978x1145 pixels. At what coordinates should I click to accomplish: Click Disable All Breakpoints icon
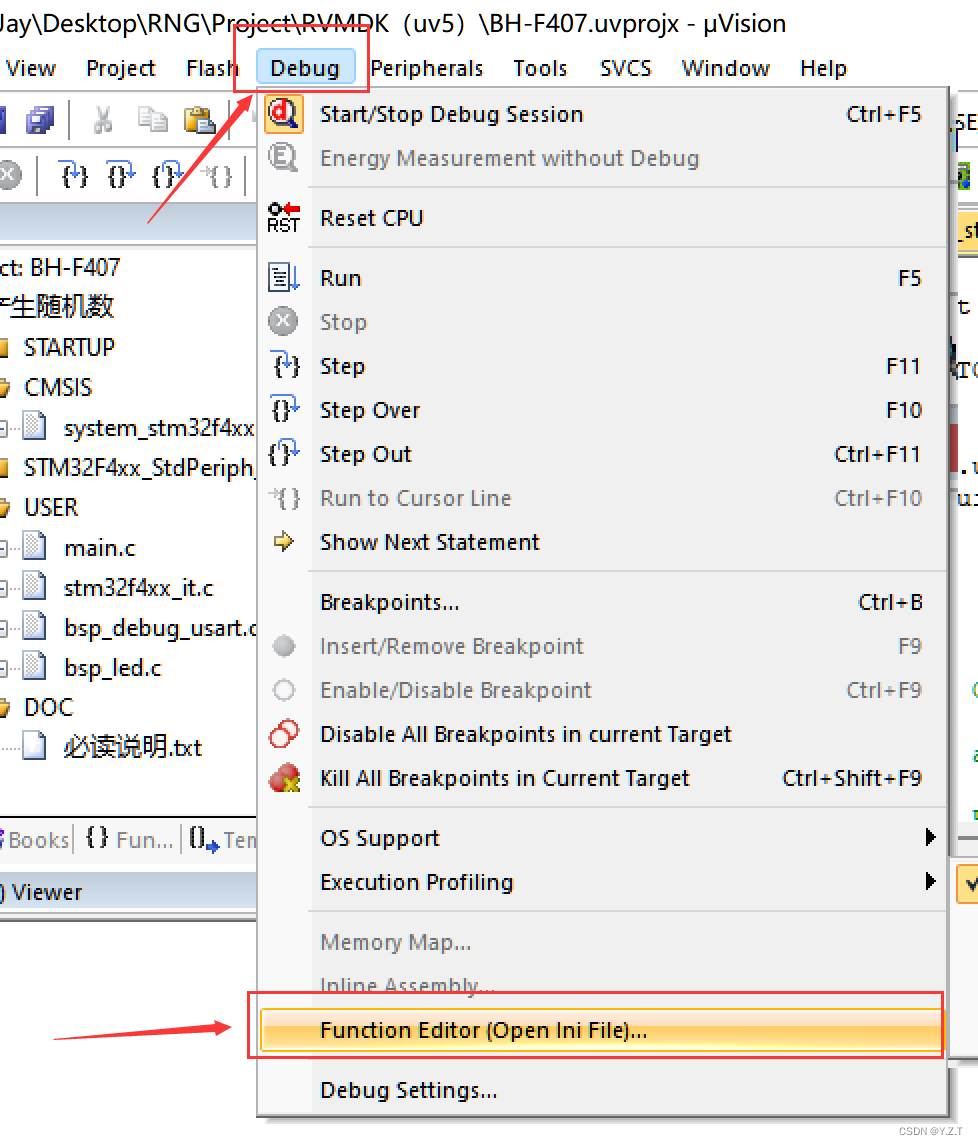pyautogui.click(x=284, y=734)
